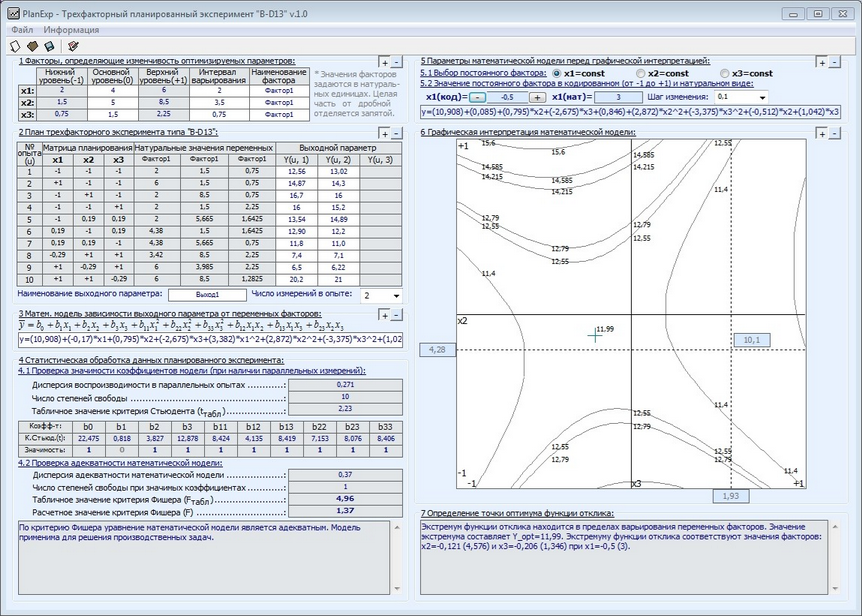Click the save floppy disk toolbar icon

[x=49, y=46]
